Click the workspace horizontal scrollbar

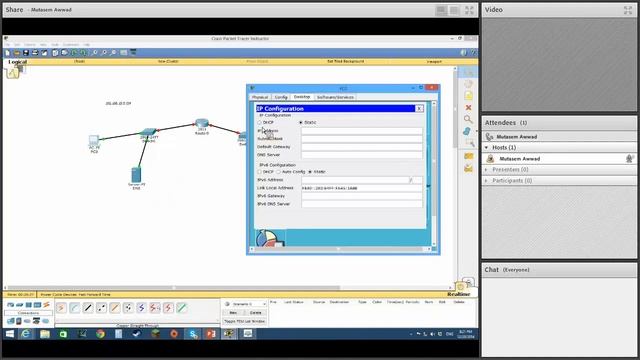click(x=174, y=288)
